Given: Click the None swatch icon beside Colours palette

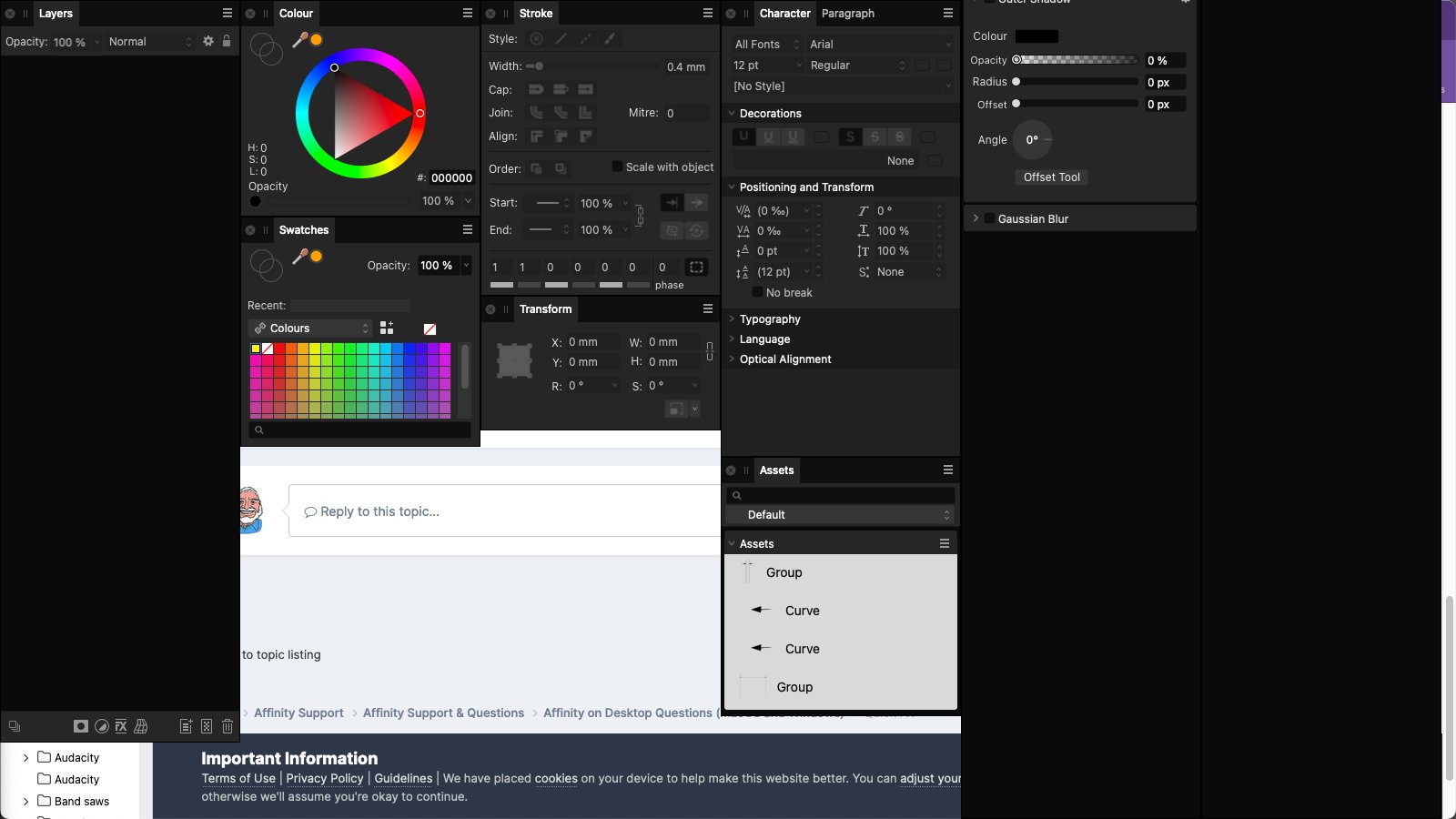Looking at the screenshot, I should click(x=430, y=329).
